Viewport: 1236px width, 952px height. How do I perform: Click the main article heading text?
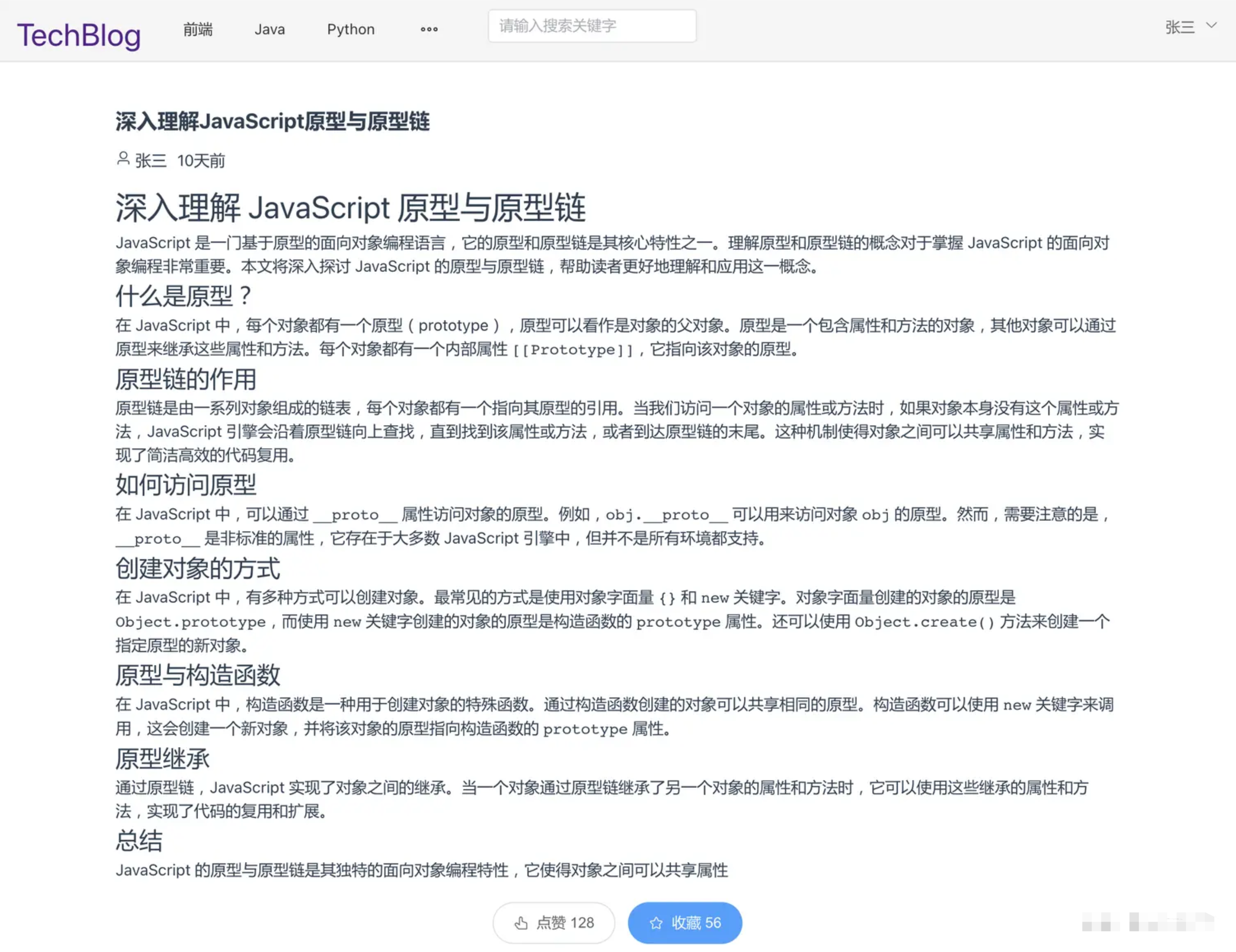click(x=352, y=207)
